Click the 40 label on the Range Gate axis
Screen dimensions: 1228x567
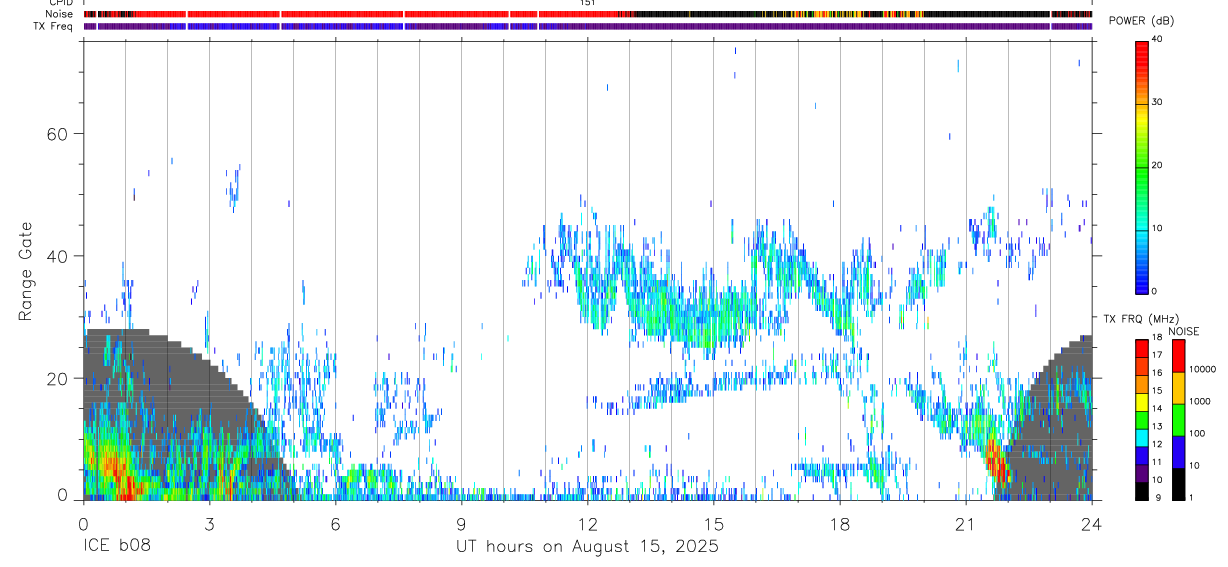point(59,256)
